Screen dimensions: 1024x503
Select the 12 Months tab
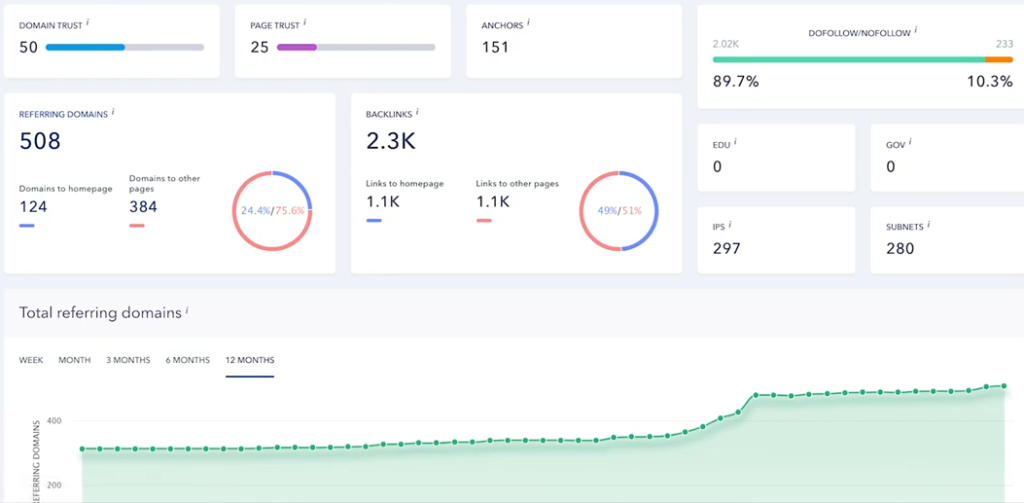(250, 360)
